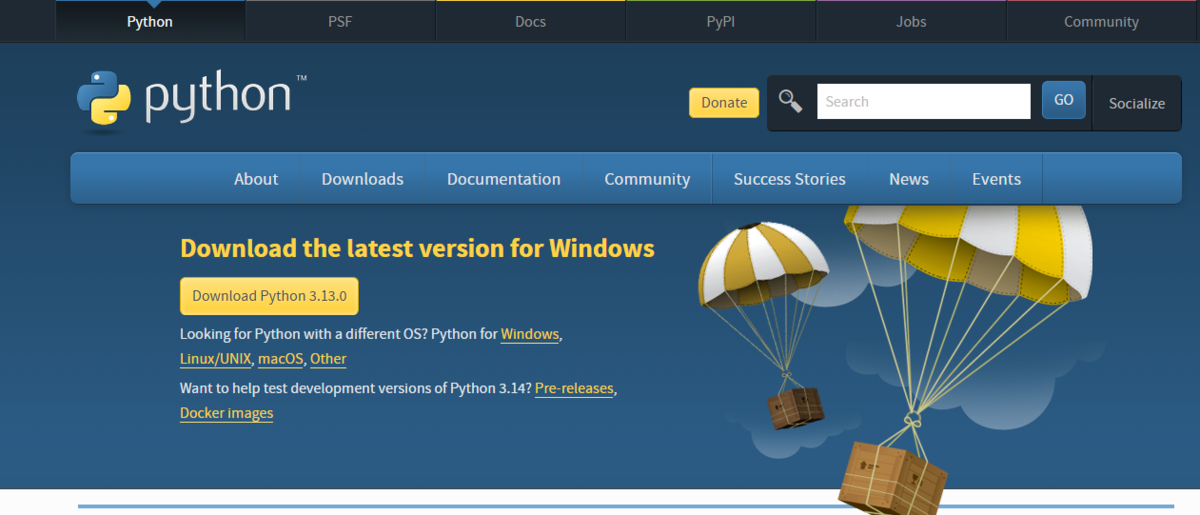
Task: Open the Events navigation menu
Action: (x=996, y=179)
